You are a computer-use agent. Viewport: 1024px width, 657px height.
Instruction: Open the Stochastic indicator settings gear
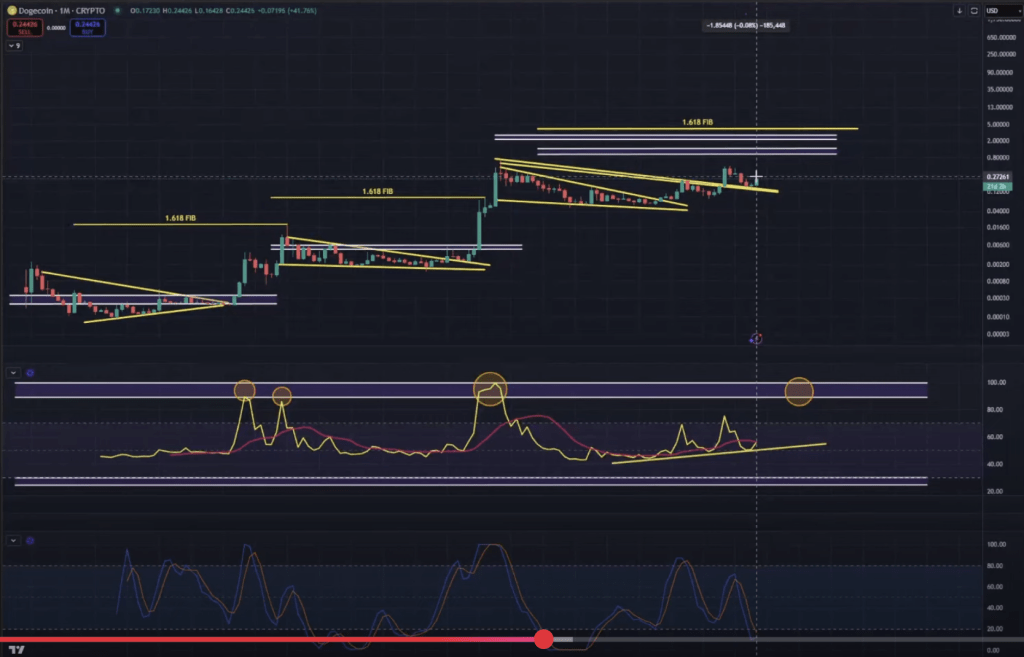30,541
